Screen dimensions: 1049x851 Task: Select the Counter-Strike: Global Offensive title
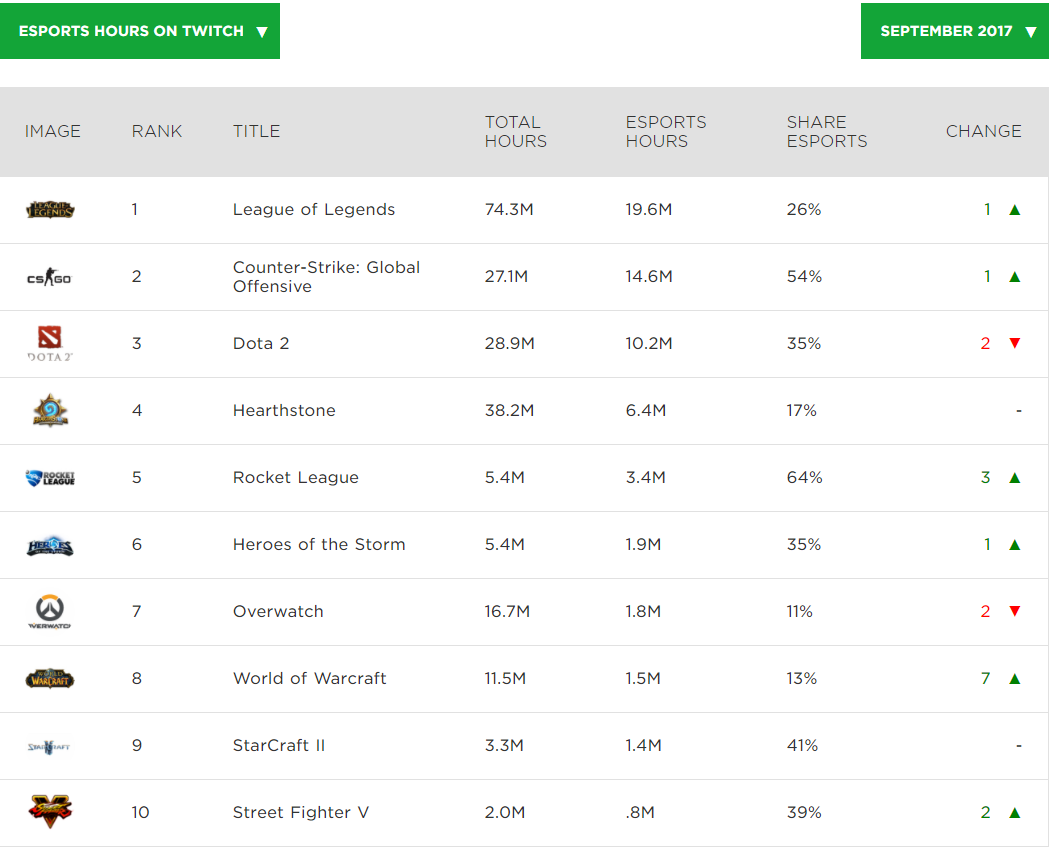[x=326, y=277]
